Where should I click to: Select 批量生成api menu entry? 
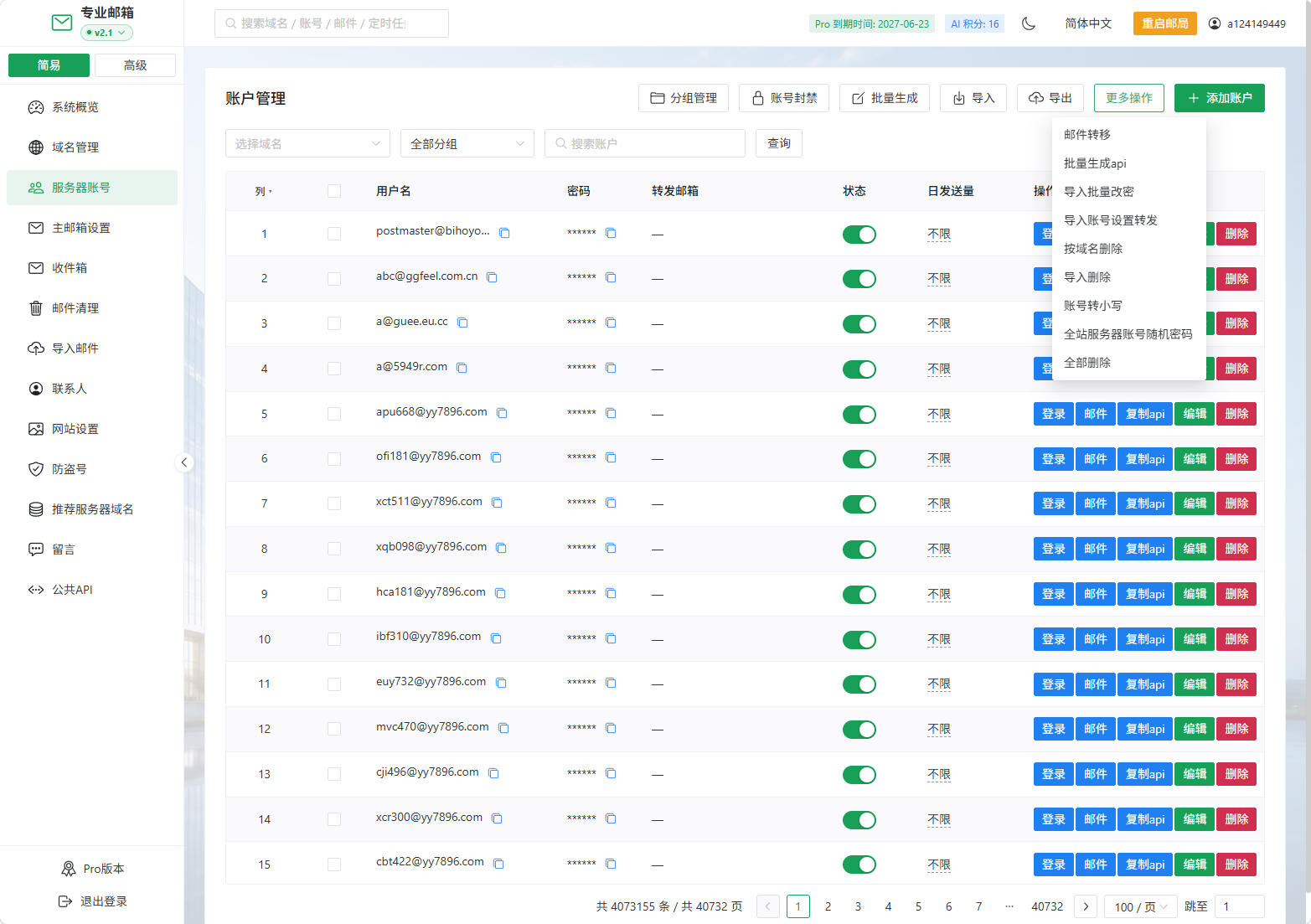coord(1128,163)
